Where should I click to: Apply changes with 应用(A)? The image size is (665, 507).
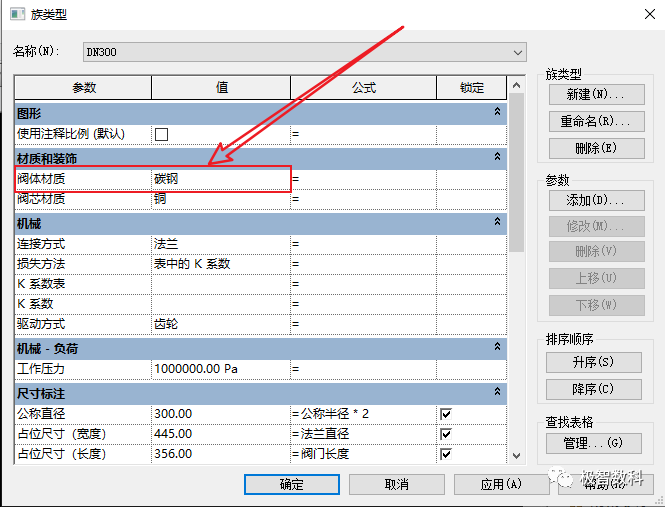click(x=501, y=484)
